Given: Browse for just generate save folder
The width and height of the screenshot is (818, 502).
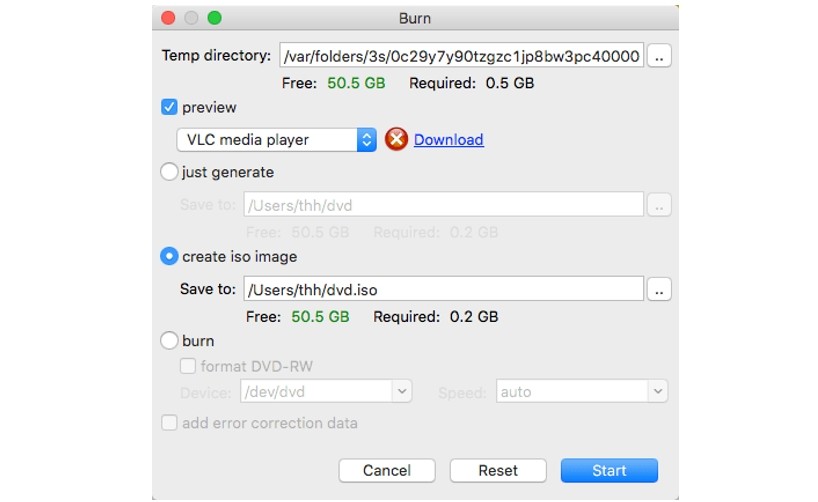Looking at the screenshot, I should [659, 205].
